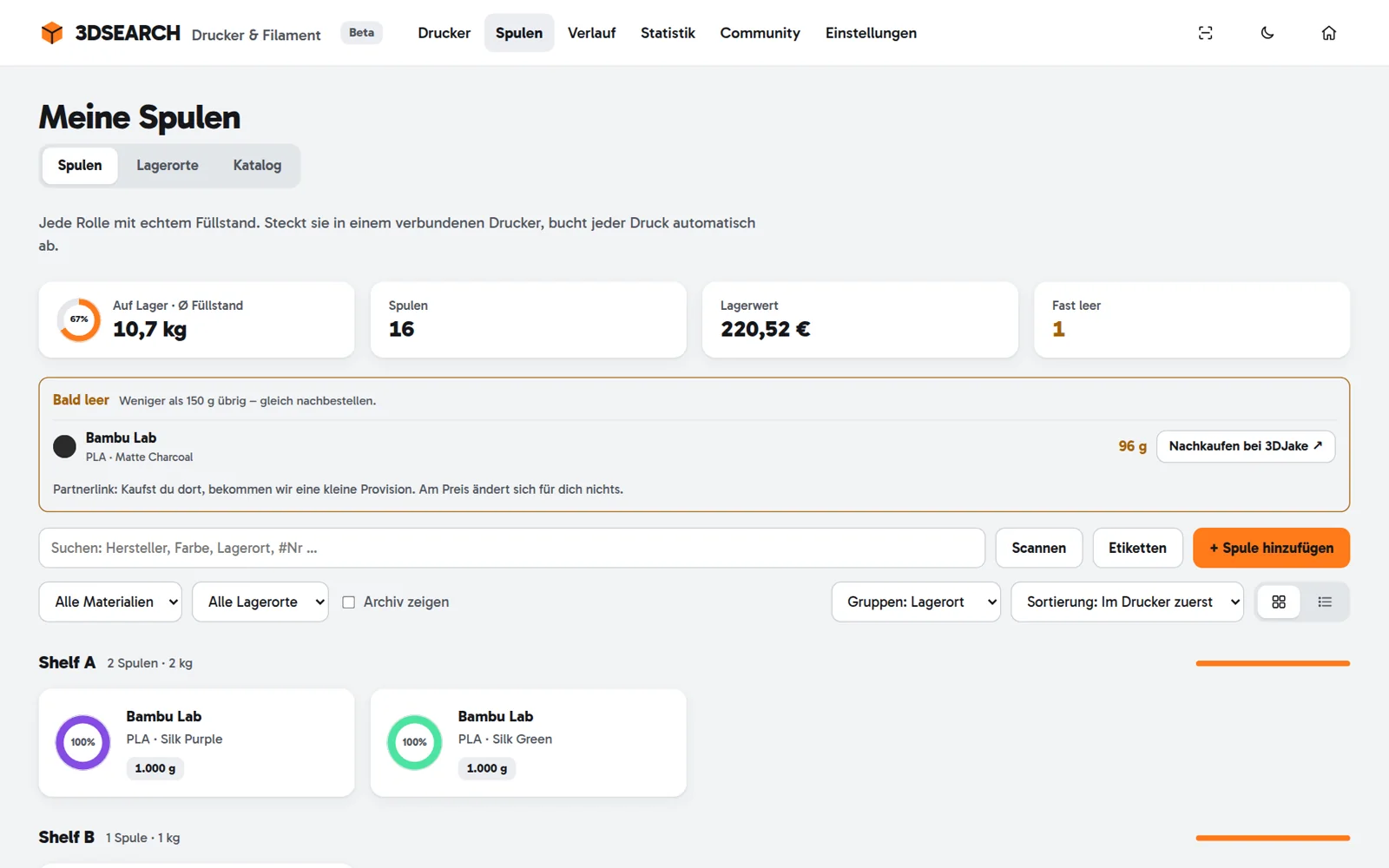1389x868 pixels.
Task: Switch to the Lagerorte tab
Action: click(x=168, y=165)
